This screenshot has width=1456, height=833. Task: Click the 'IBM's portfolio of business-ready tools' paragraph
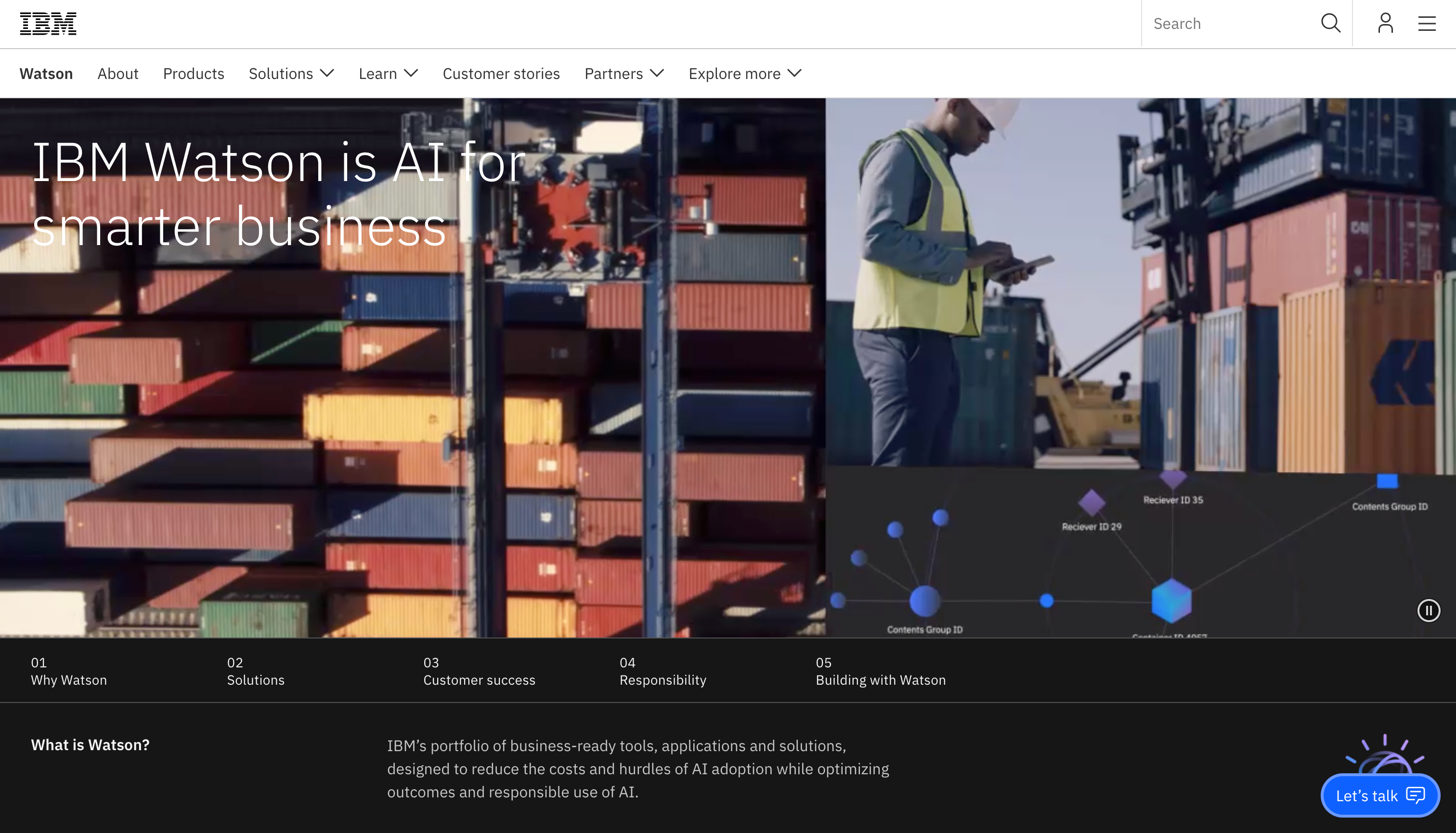[x=638, y=768]
